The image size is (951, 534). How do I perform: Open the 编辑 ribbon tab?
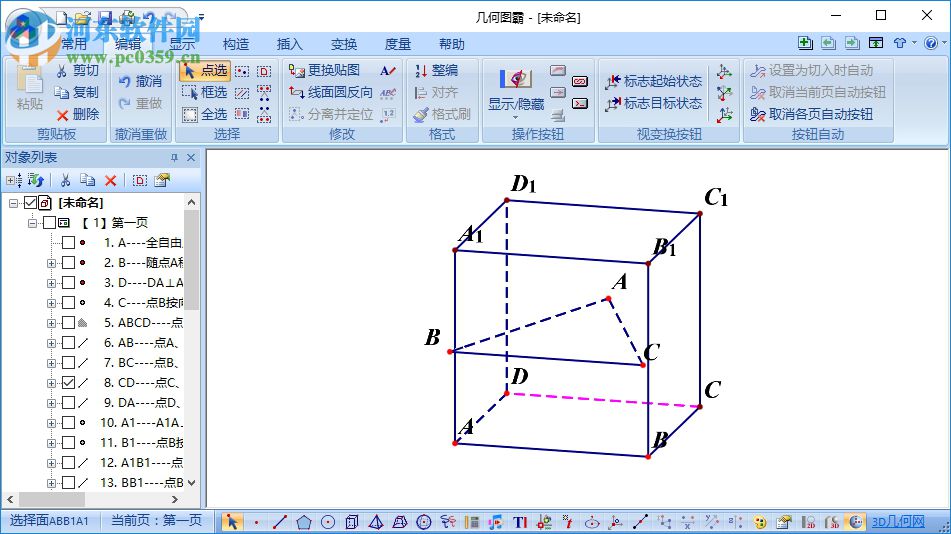pos(128,44)
